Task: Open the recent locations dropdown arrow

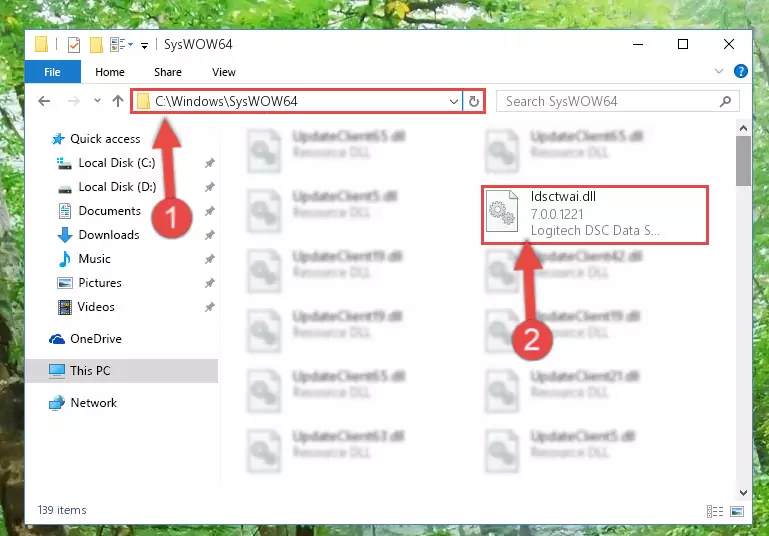Action: coord(97,101)
